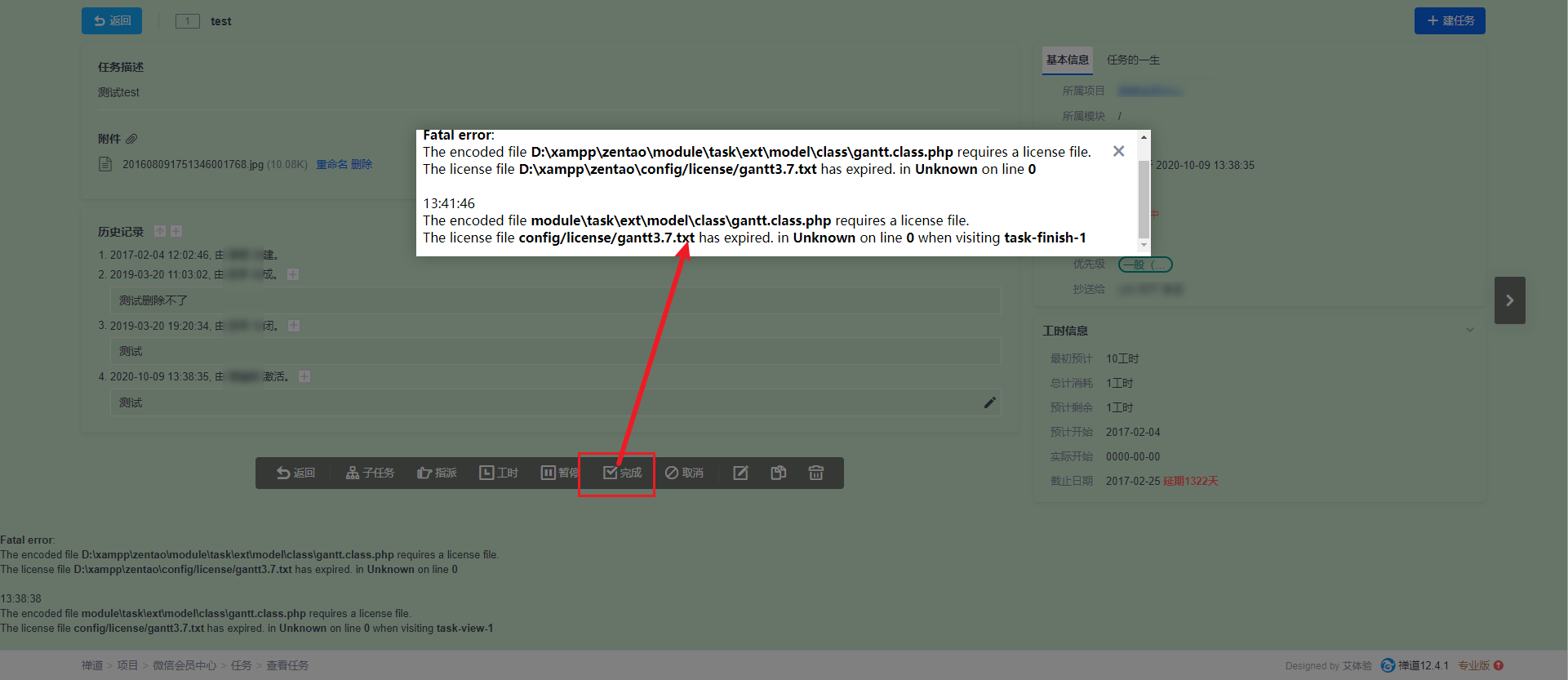Image resolution: width=1568 pixels, height=680 pixels.
Task: Click the 暂停 pause toolbar button
Action: tap(560, 473)
